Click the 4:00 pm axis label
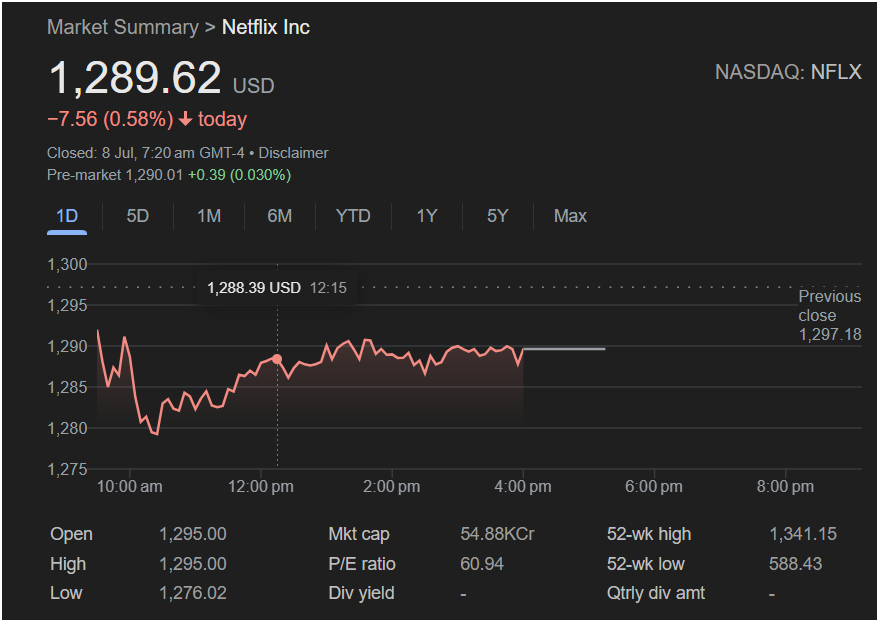The height and width of the screenshot is (622, 879). pyautogui.click(x=522, y=486)
